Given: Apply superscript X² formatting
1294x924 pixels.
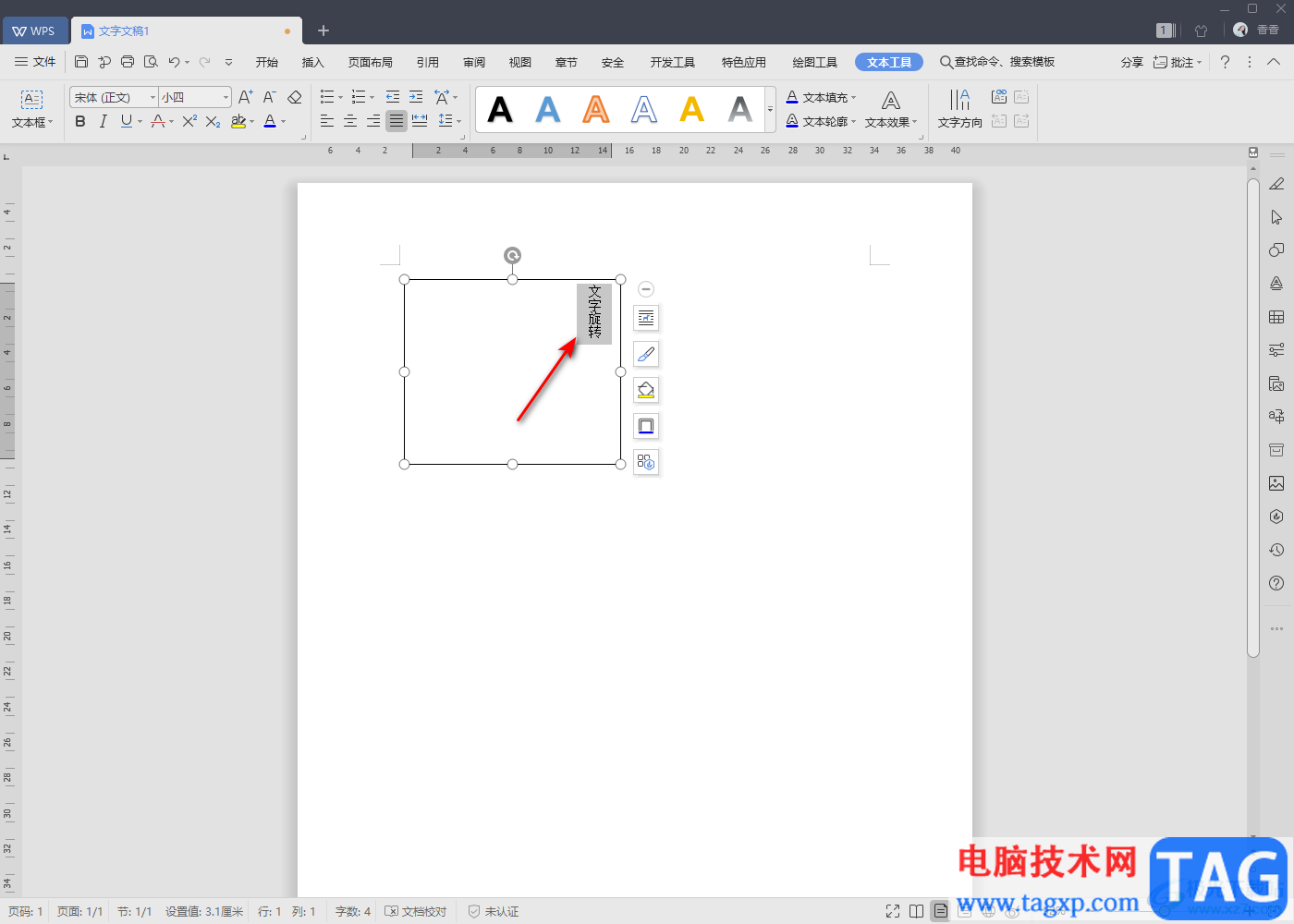Looking at the screenshot, I should pyautogui.click(x=189, y=121).
